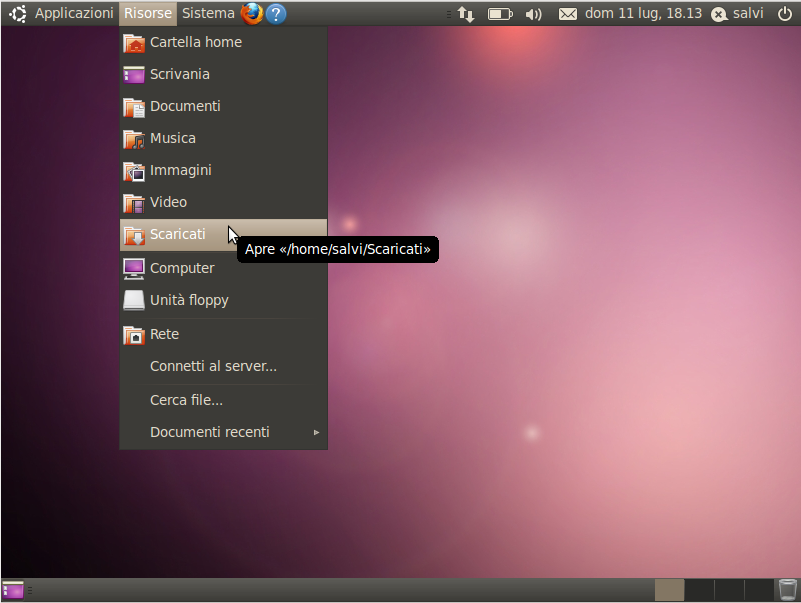This screenshot has height=603, width=801.
Task: Open the Trash icon in bottom panel
Action: (787, 590)
